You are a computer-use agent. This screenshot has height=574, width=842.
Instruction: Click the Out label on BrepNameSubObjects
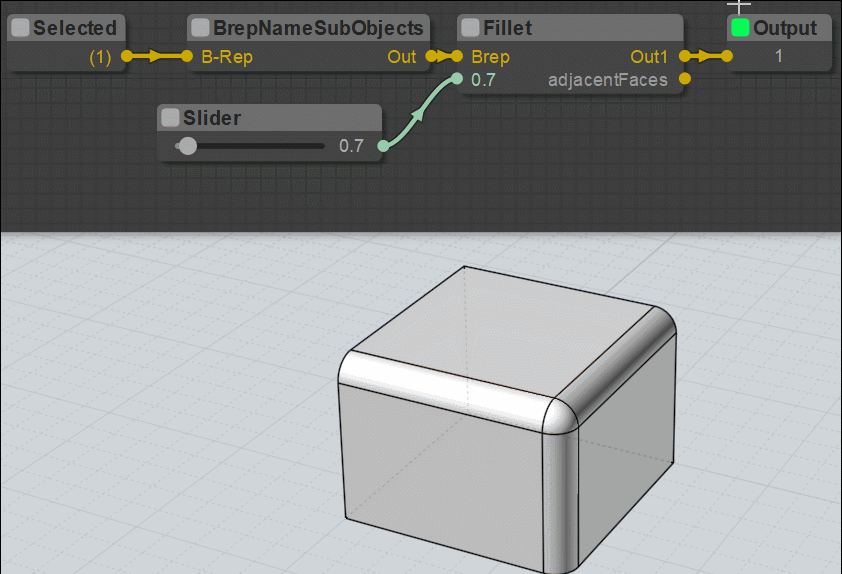[x=402, y=56]
